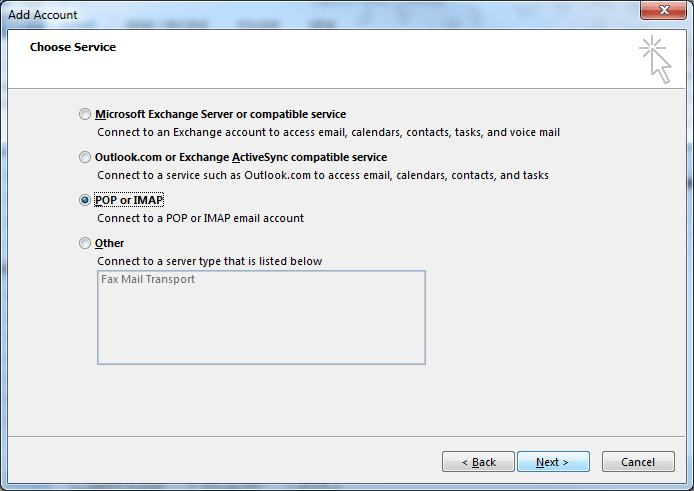
Task: Click the Microsoft Exchange Server label
Action: coord(220,114)
